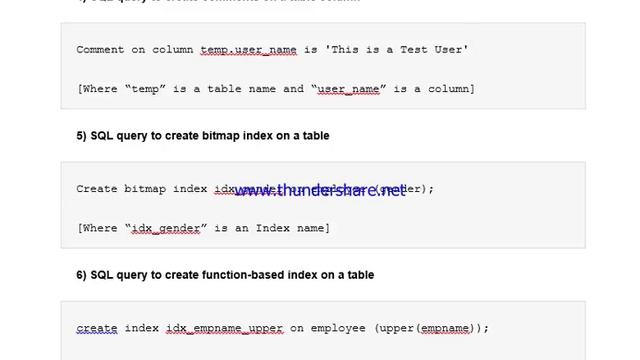Image resolution: width=640 pixels, height=360 pixels.
Task: Click the line starting "Create bitmap index"
Action: [x=255, y=189]
